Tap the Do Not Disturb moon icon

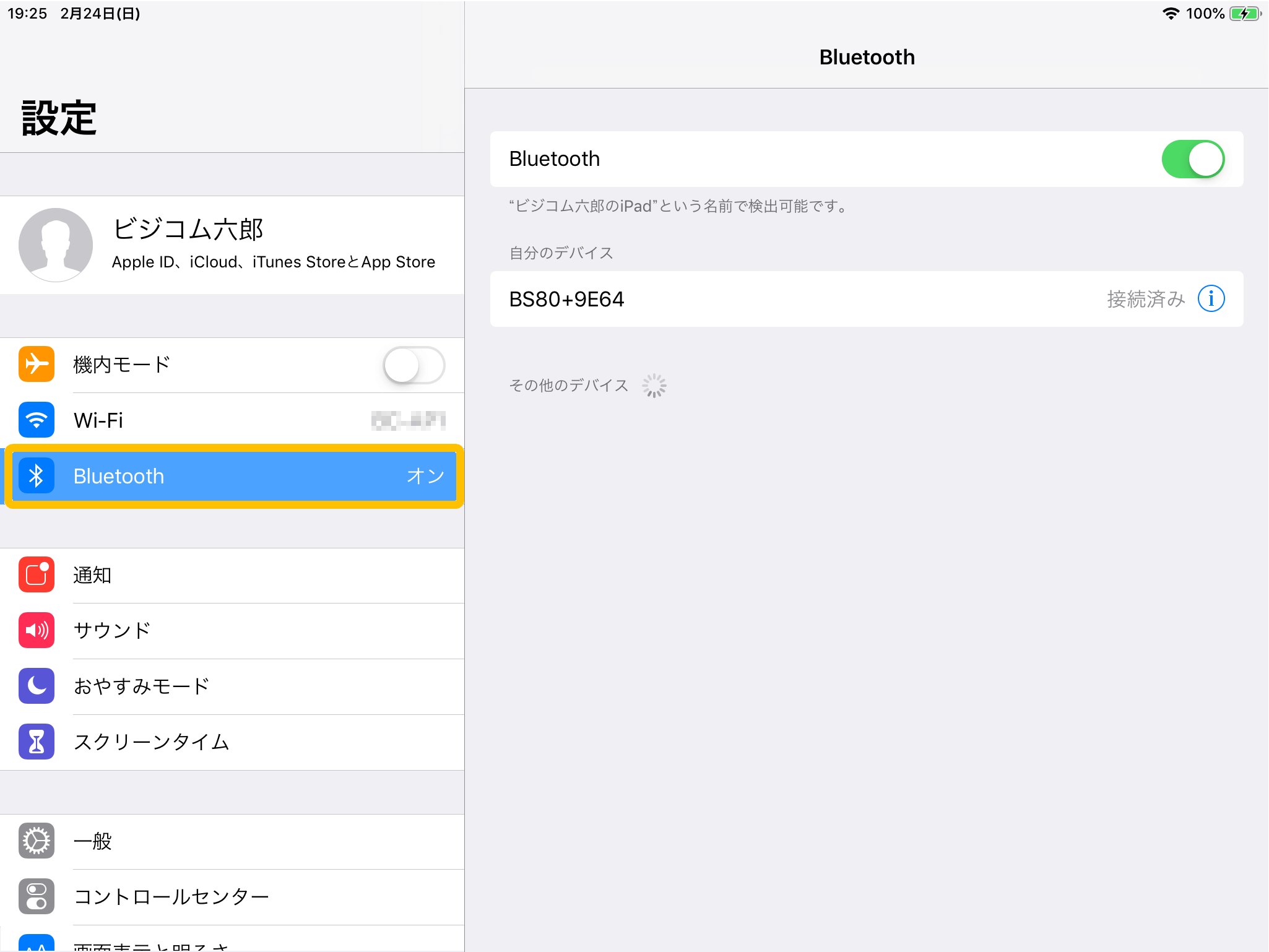point(37,686)
